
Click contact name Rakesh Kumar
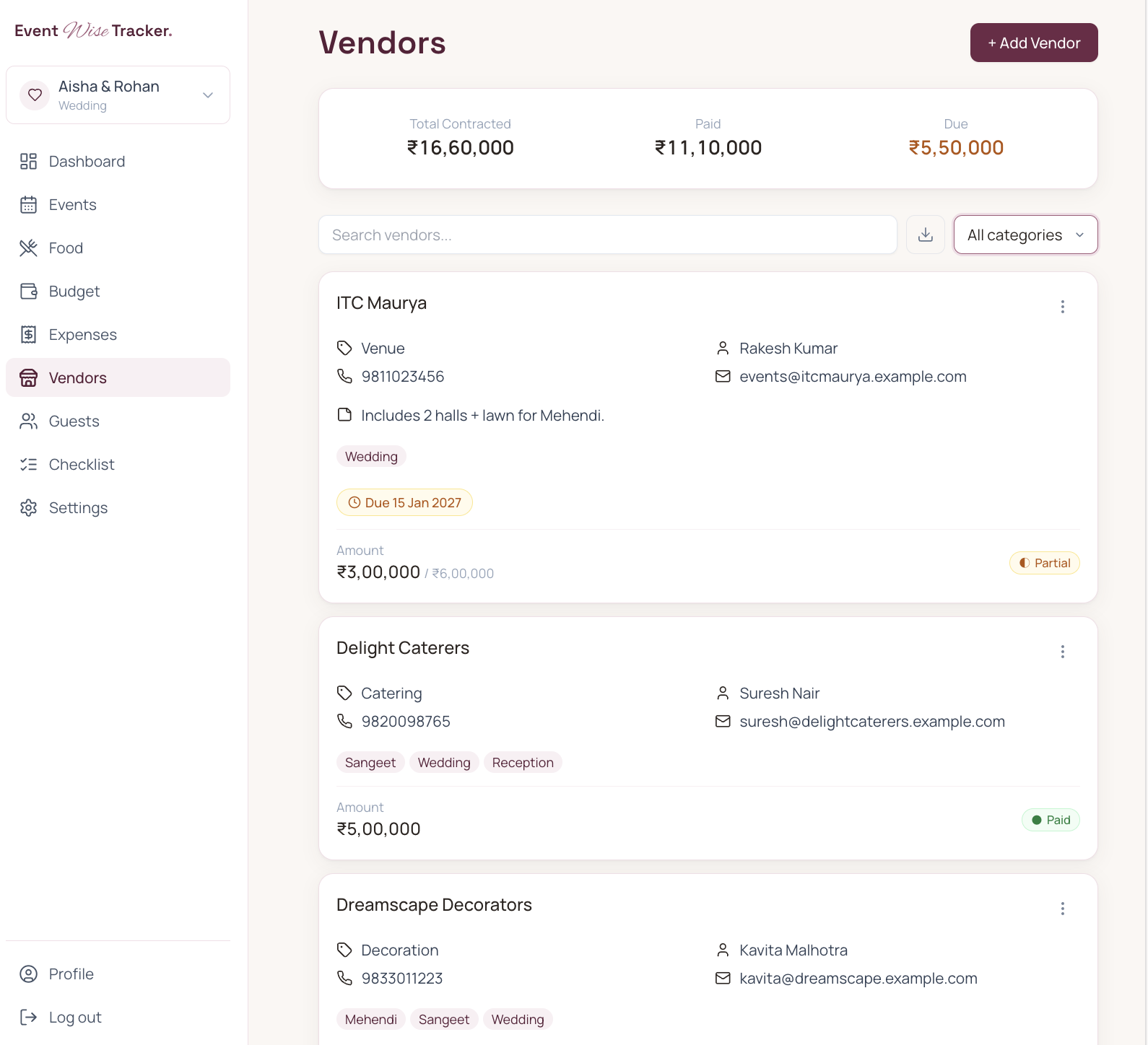(788, 349)
